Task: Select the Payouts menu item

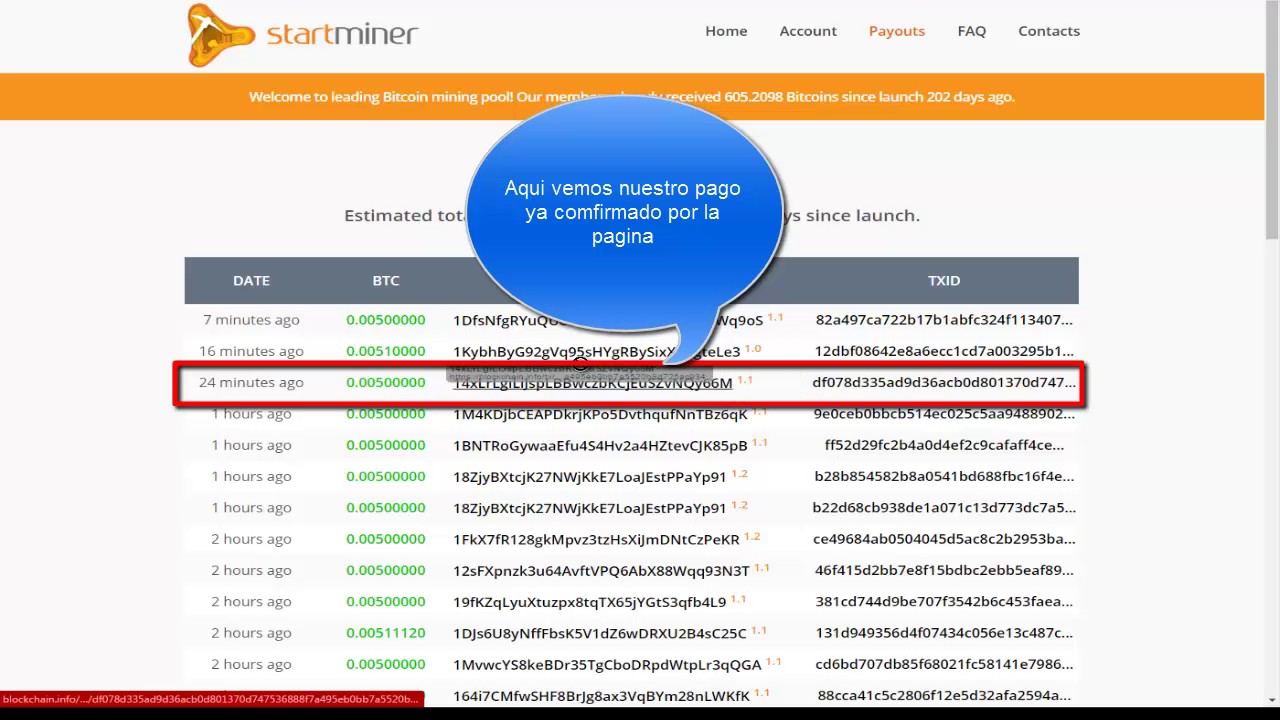Action: (x=897, y=31)
